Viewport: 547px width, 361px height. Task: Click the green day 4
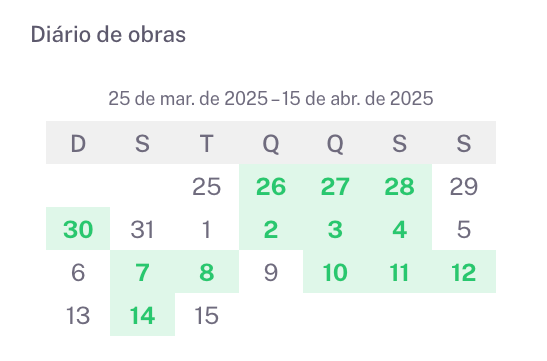click(x=399, y=229)
